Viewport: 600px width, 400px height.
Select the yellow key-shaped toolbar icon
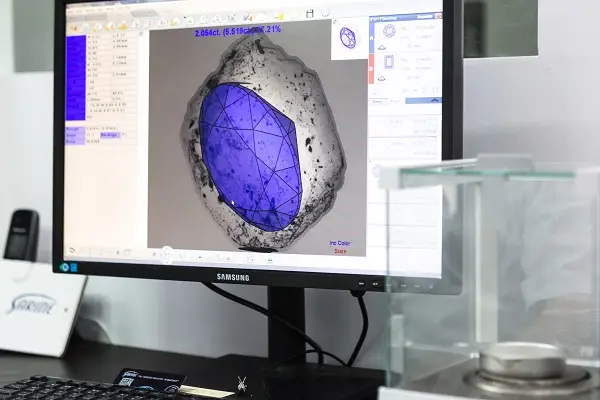(278, 16)
